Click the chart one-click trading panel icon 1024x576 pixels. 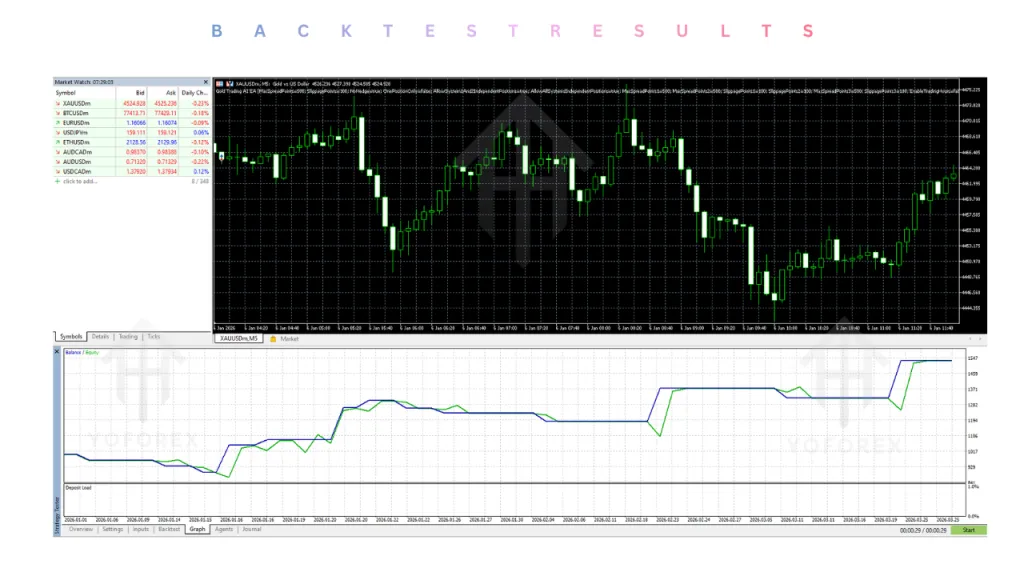(220, 84)
